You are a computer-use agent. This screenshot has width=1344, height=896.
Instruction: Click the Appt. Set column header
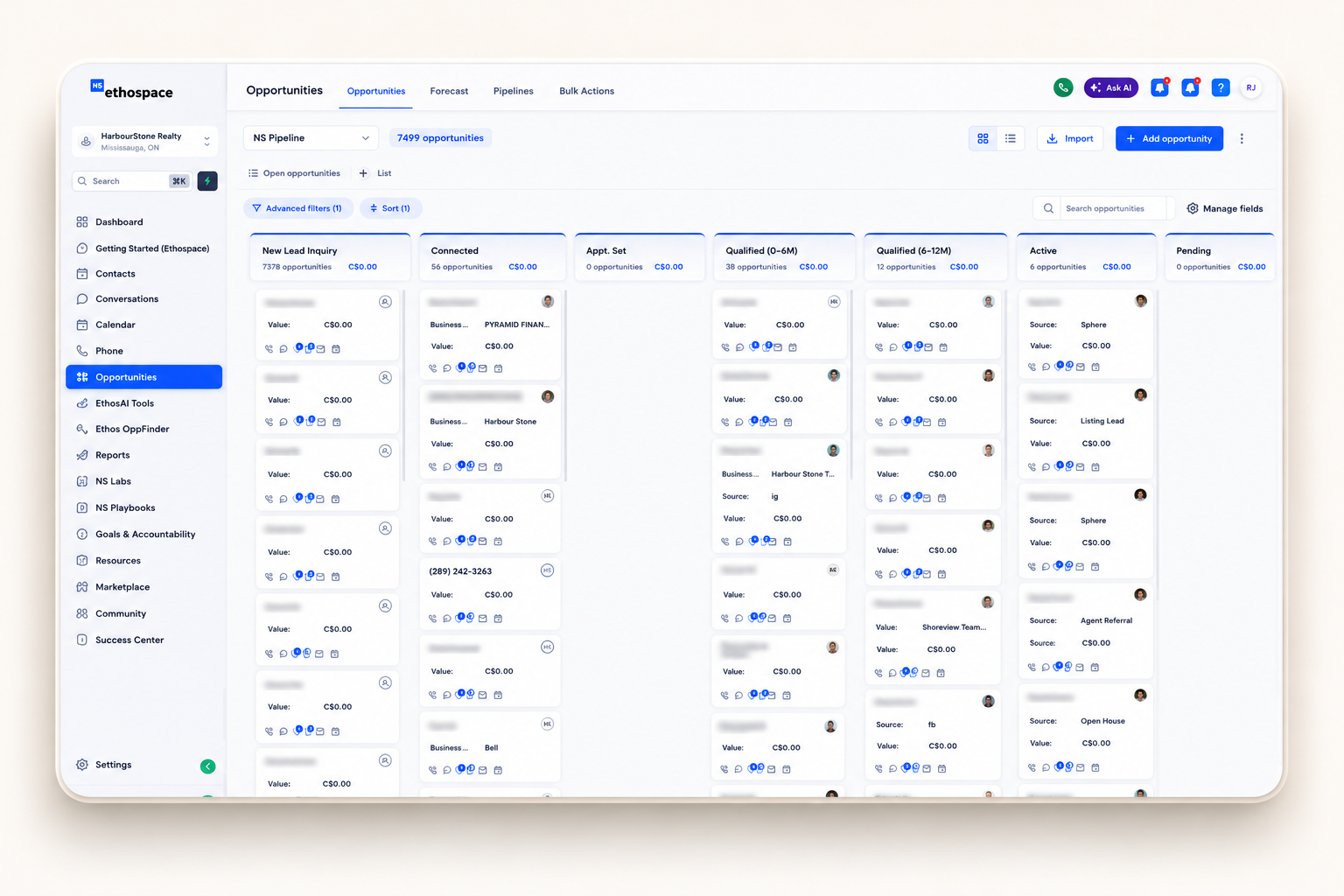(x=640, y=257)
